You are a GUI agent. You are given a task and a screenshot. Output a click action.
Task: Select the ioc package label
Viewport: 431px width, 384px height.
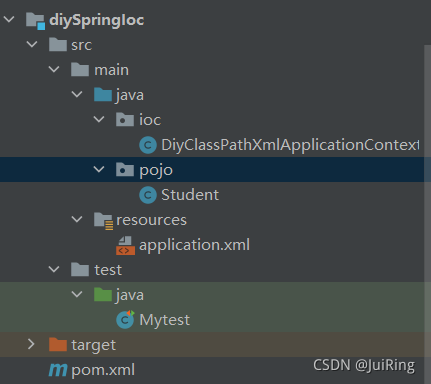tap(150, 120)
